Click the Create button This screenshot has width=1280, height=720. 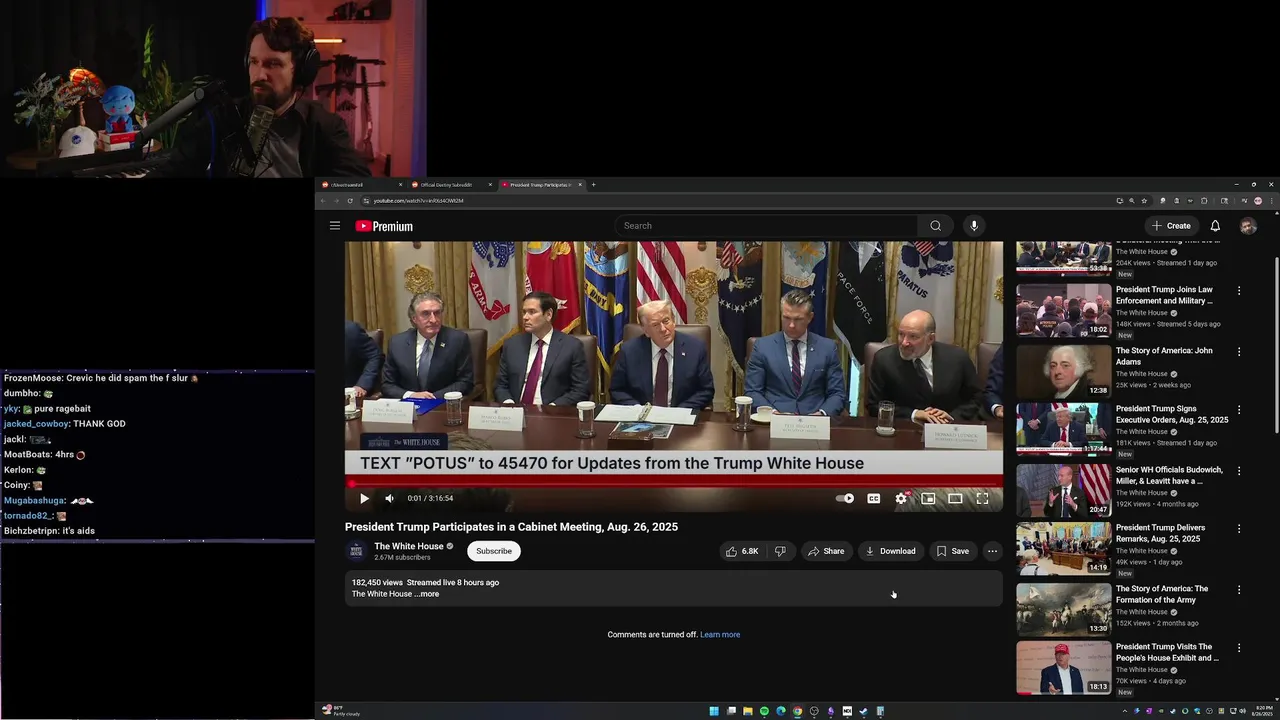1171,226
